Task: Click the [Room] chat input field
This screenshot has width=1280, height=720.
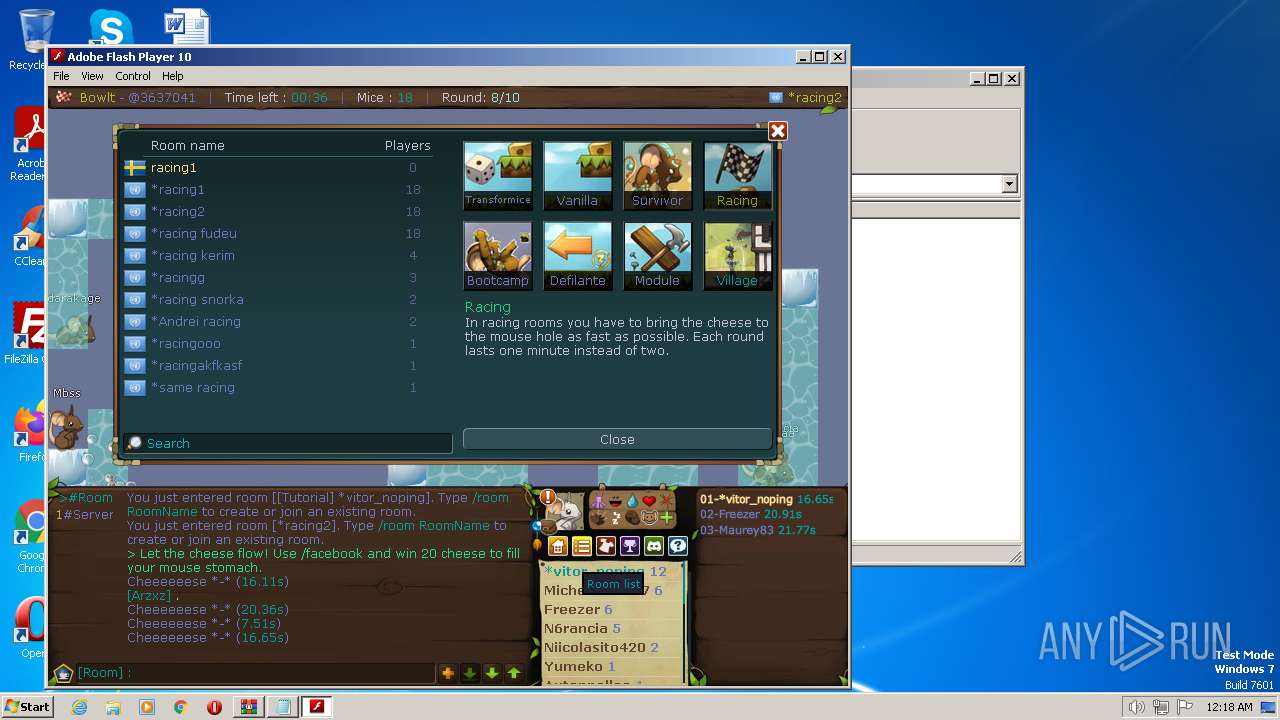Action: [255, 673]
